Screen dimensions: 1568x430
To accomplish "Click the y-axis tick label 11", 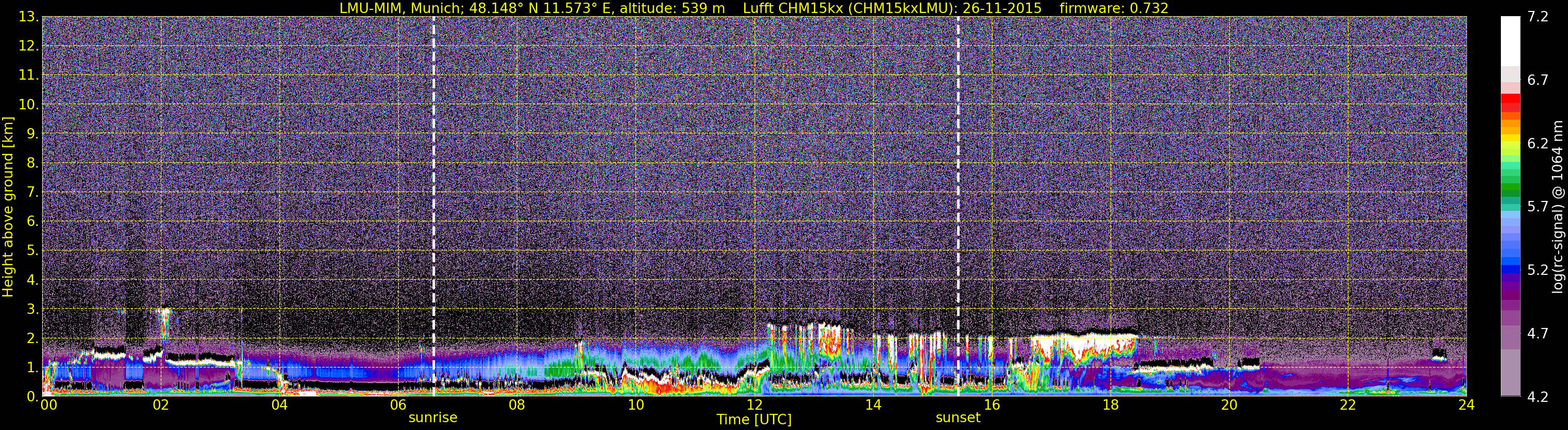I will (x=29, y=75).
